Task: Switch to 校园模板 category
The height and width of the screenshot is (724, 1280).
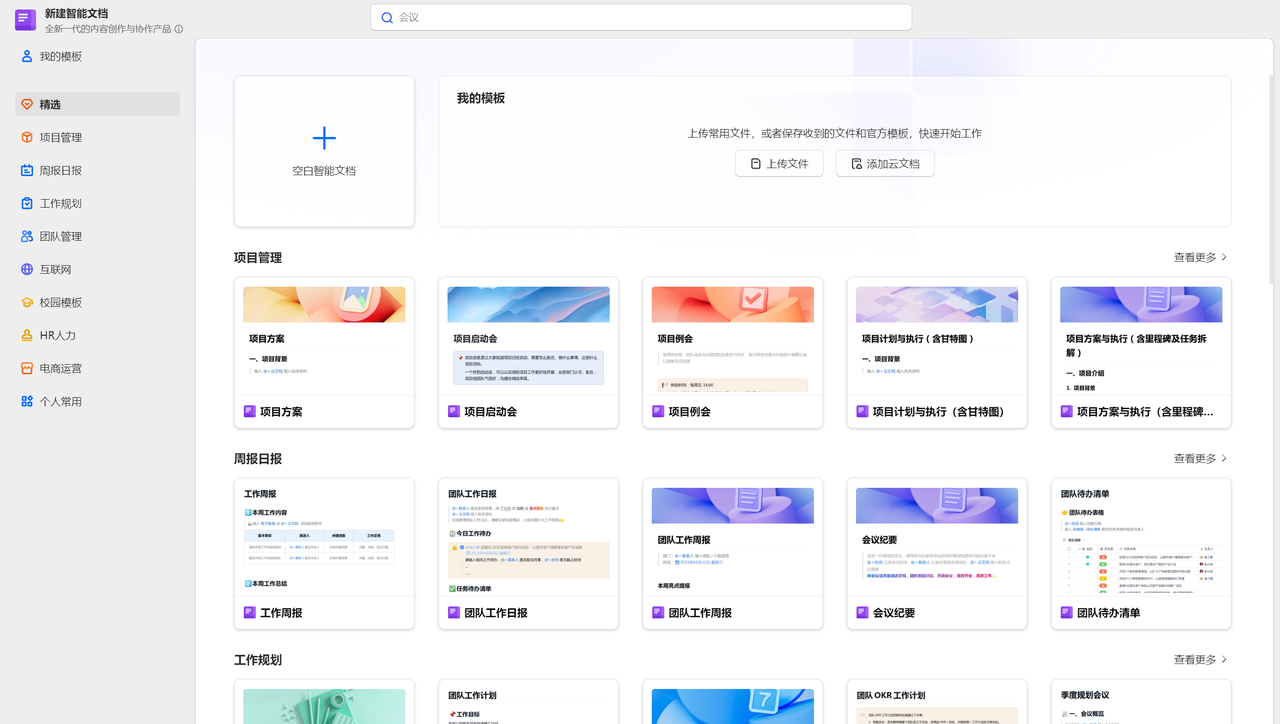Action: [x=97, y=302]
